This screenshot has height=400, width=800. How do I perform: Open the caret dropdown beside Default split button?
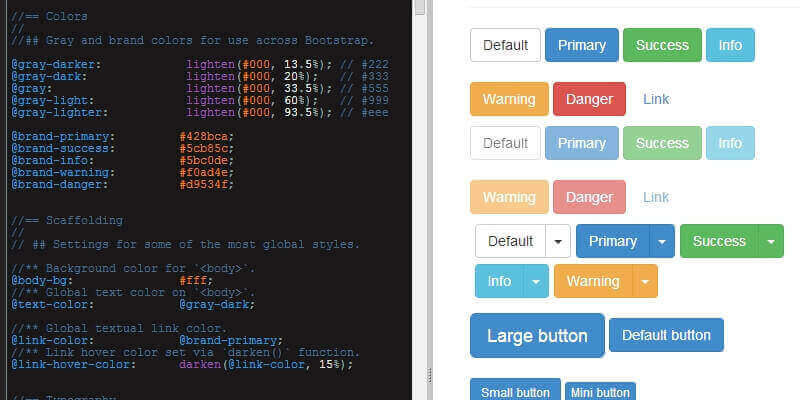[558, 241]
